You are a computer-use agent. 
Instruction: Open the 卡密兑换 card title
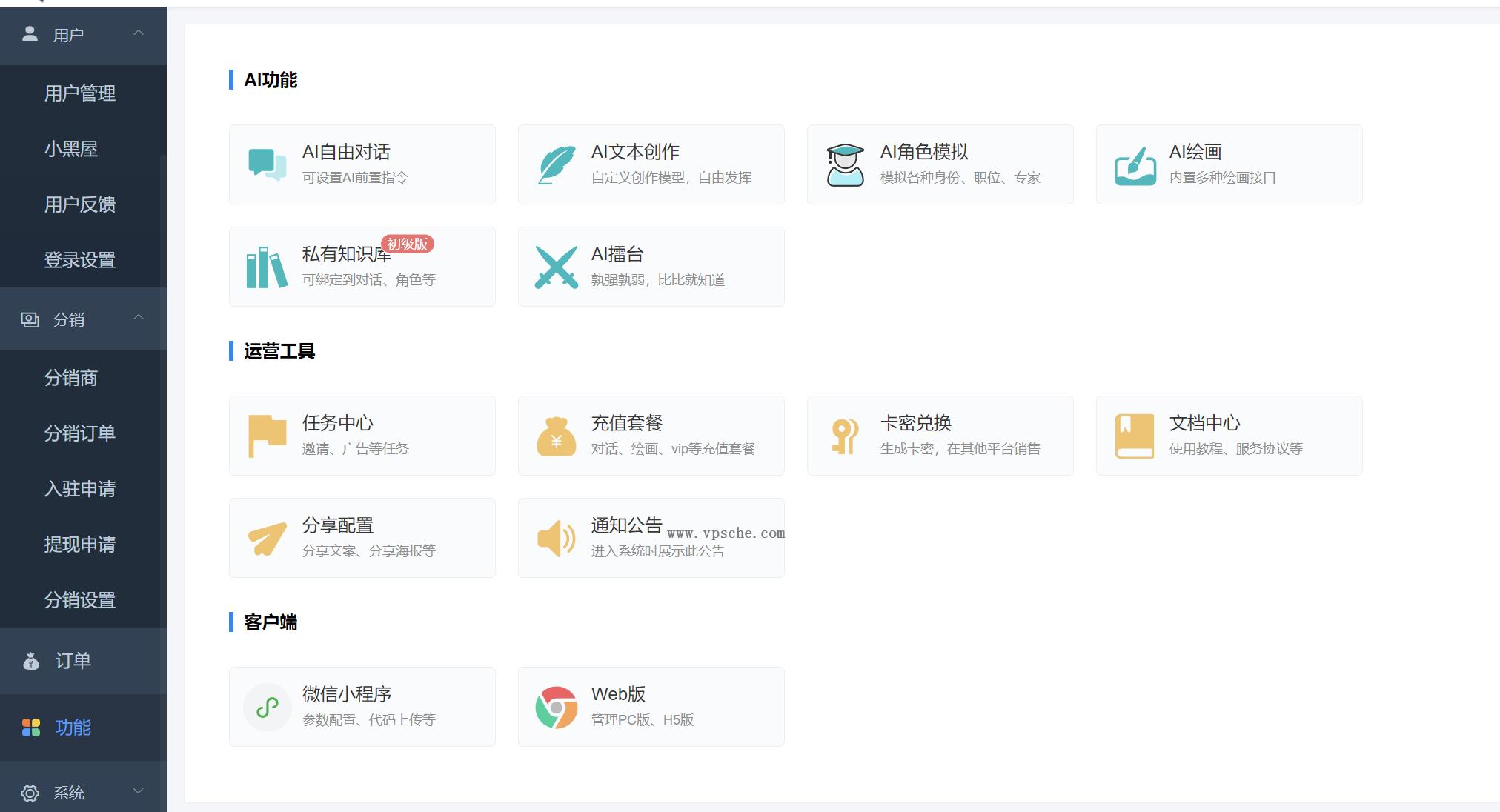click(915, 423)
